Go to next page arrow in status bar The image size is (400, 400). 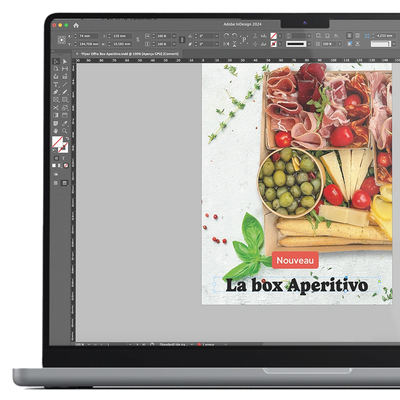click(137, 344)
